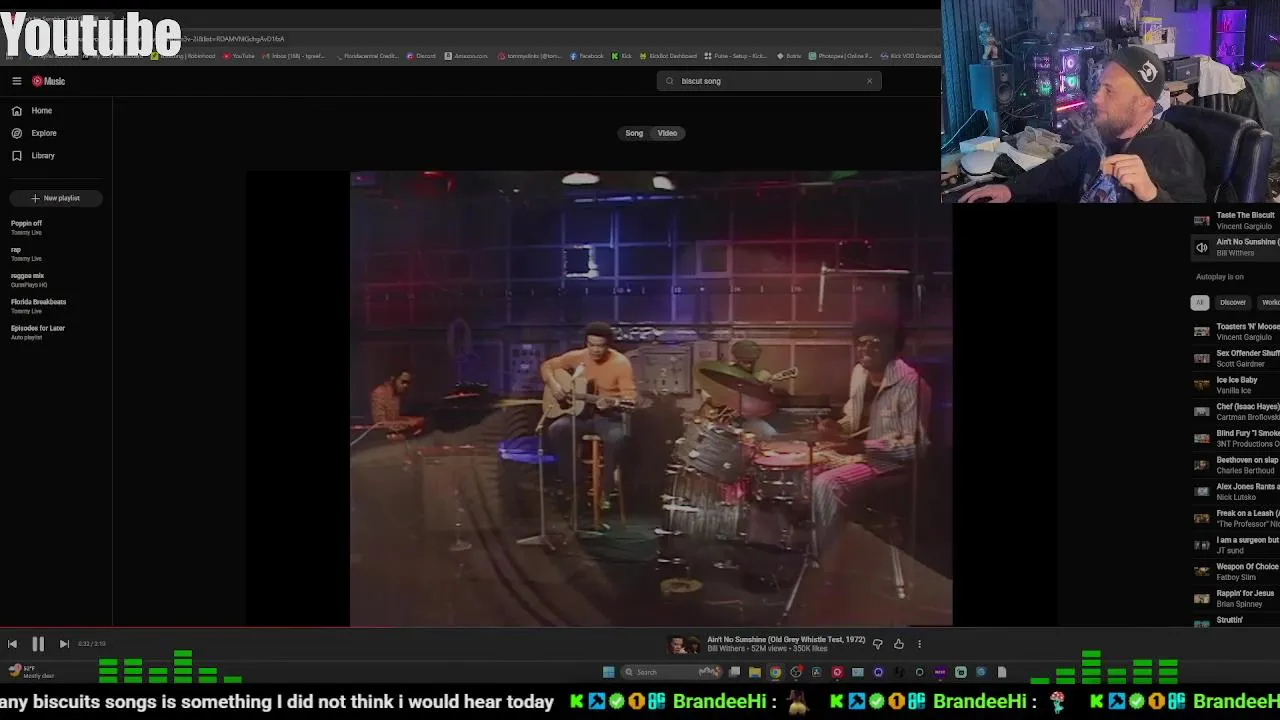The image size is (1280, 720).
Task: Click the search magnifier icon
Action: pos(669,81)
